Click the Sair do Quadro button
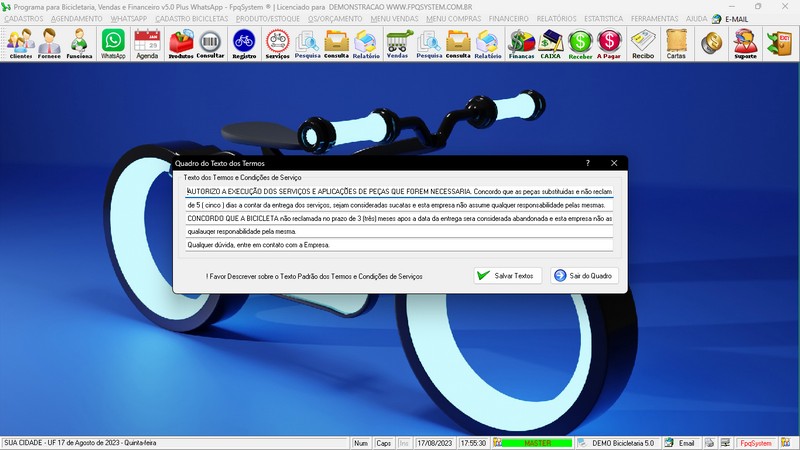The image size is (800, 450). pyautogui.click(x=585, y=275)
